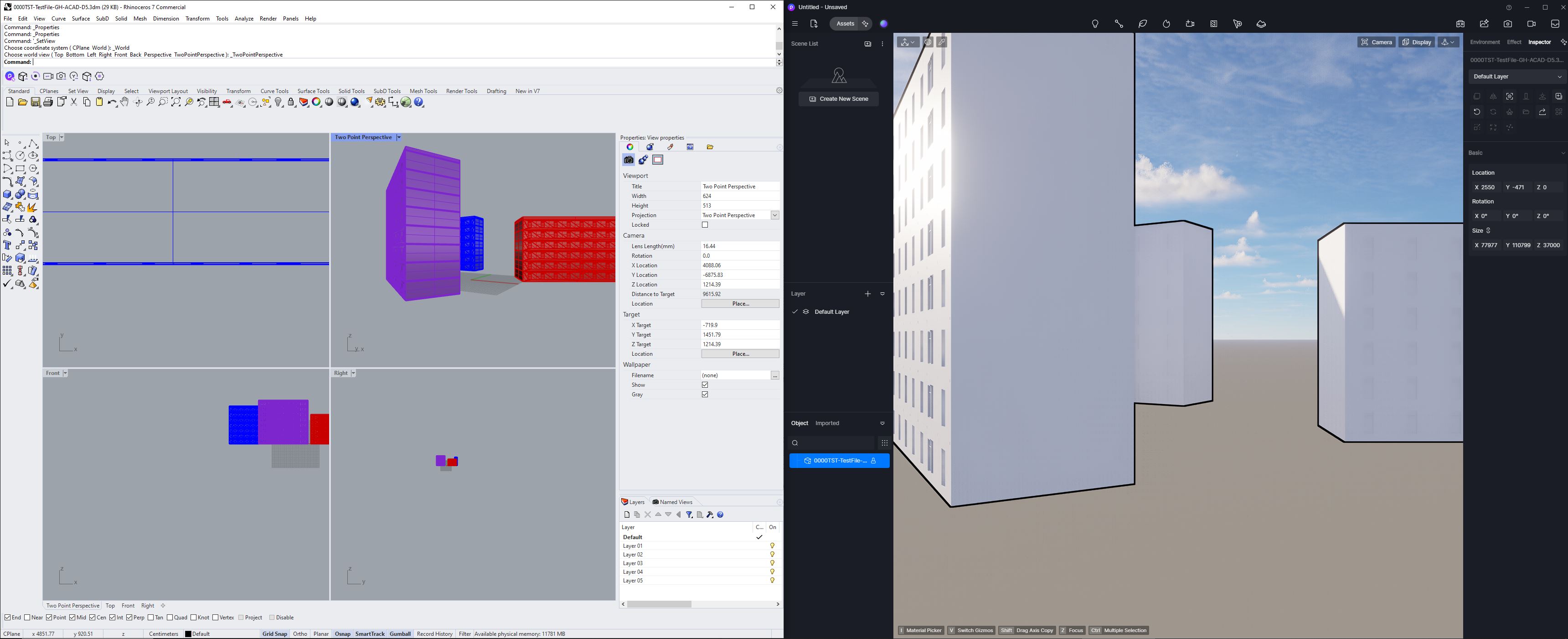Open the Surface menu in Rhino

(x=81, y=19)
